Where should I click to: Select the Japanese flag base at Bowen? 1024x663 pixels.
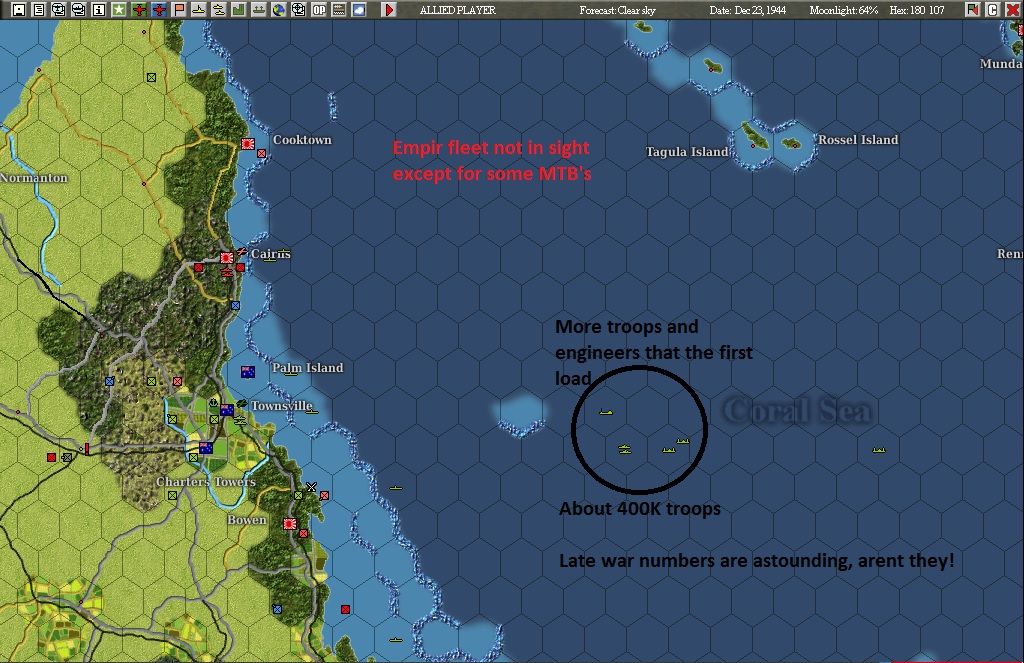pyautogui.click(x=289, y=524)
